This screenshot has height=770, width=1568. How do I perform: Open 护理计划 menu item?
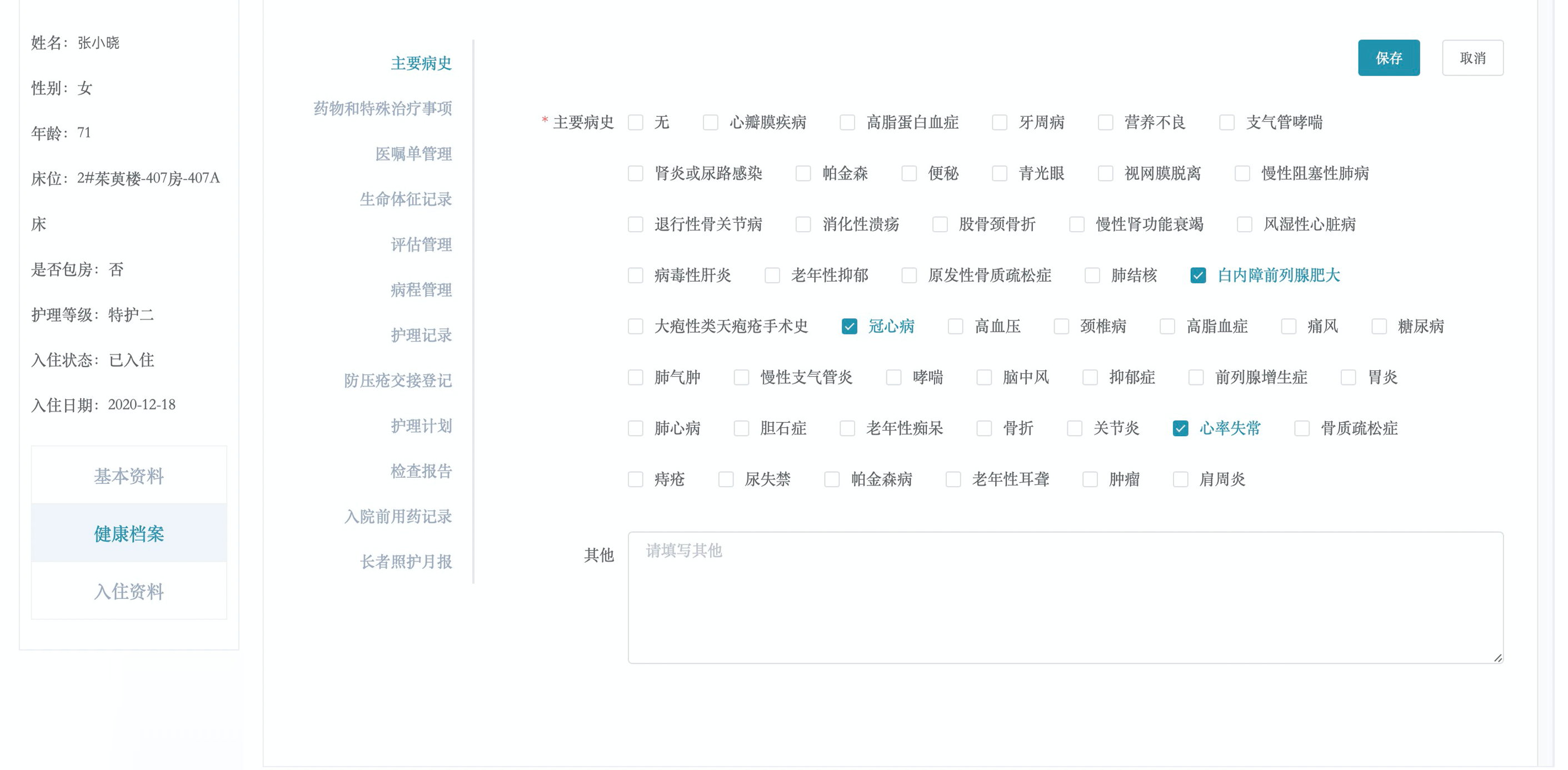pos(421,426)
